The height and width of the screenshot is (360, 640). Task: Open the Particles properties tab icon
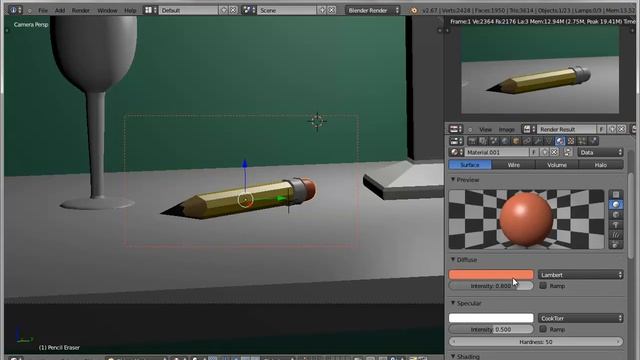[x=582, y=141]
